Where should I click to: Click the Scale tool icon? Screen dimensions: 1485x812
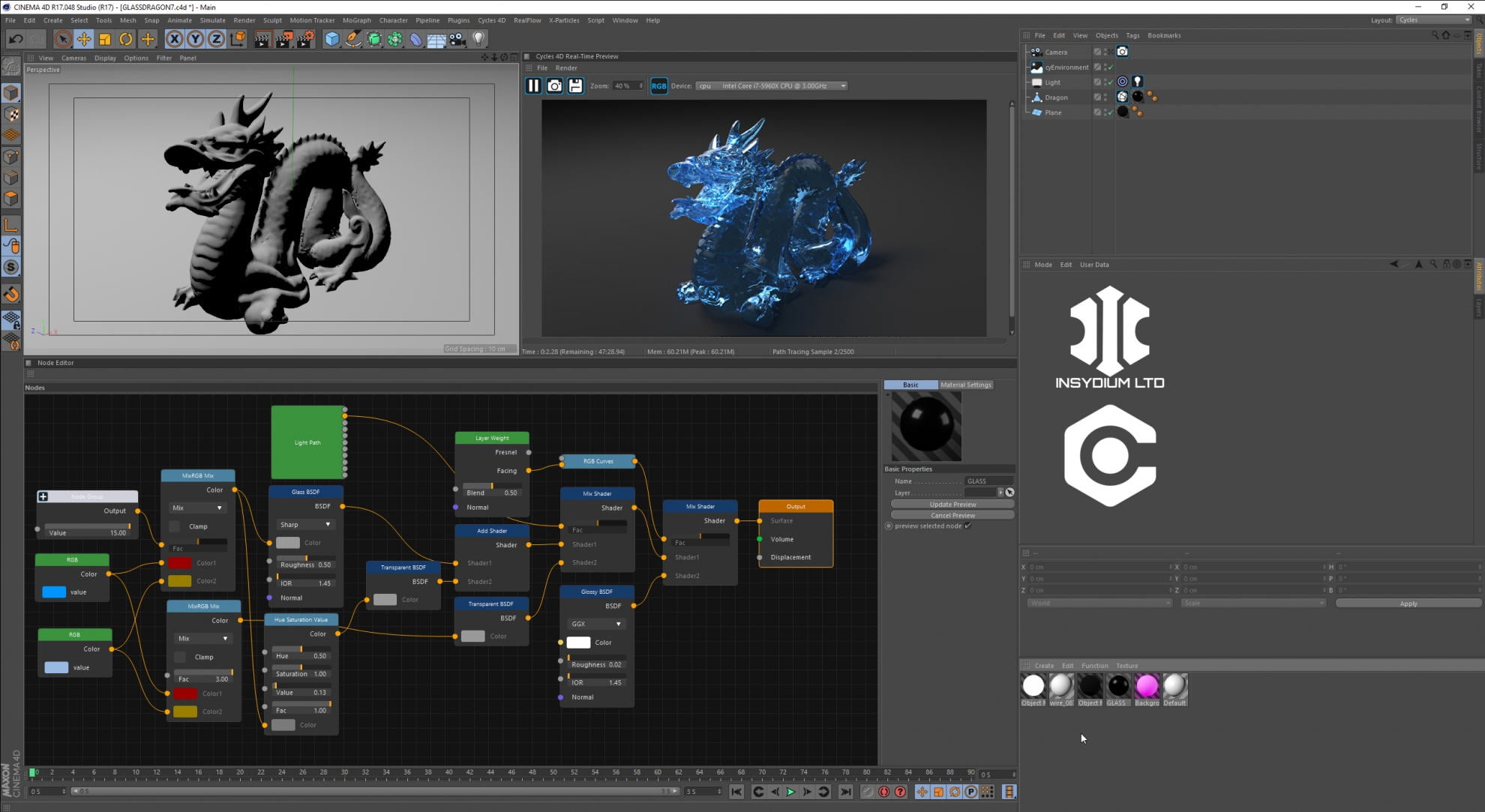coord(105,39)
